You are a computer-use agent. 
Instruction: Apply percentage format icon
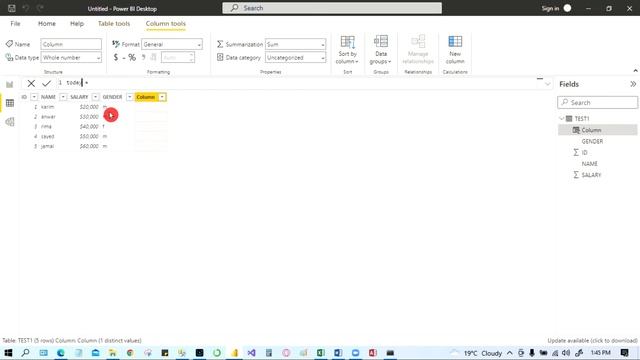point(132,58)
